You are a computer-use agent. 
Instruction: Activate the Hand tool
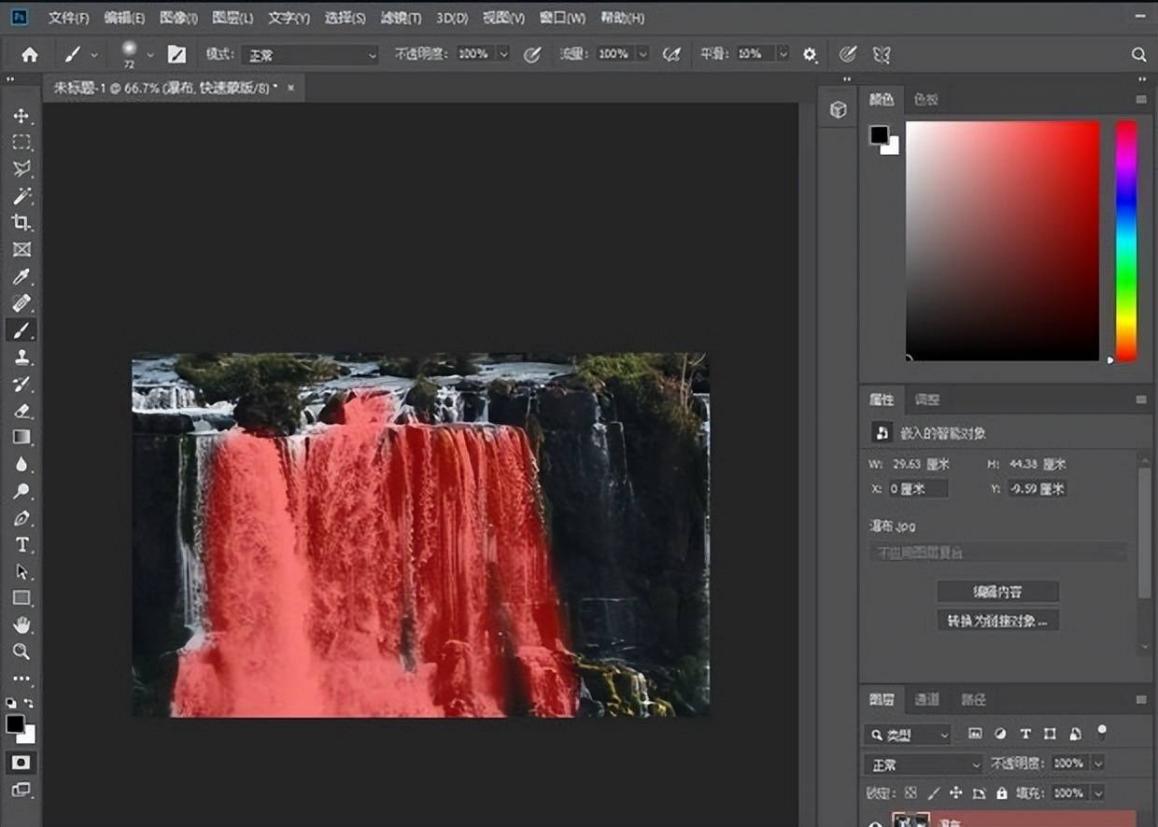21,625
